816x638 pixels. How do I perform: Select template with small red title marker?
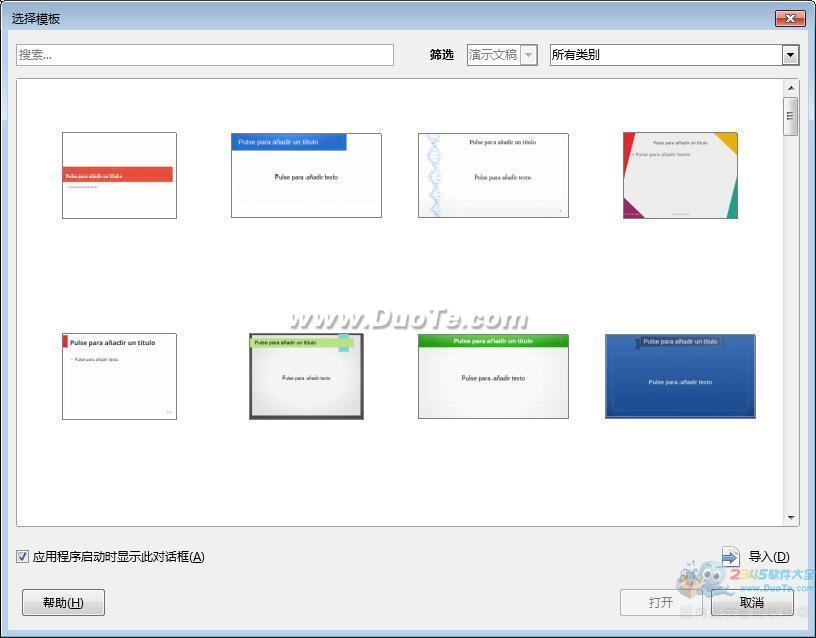pos(119,376)
